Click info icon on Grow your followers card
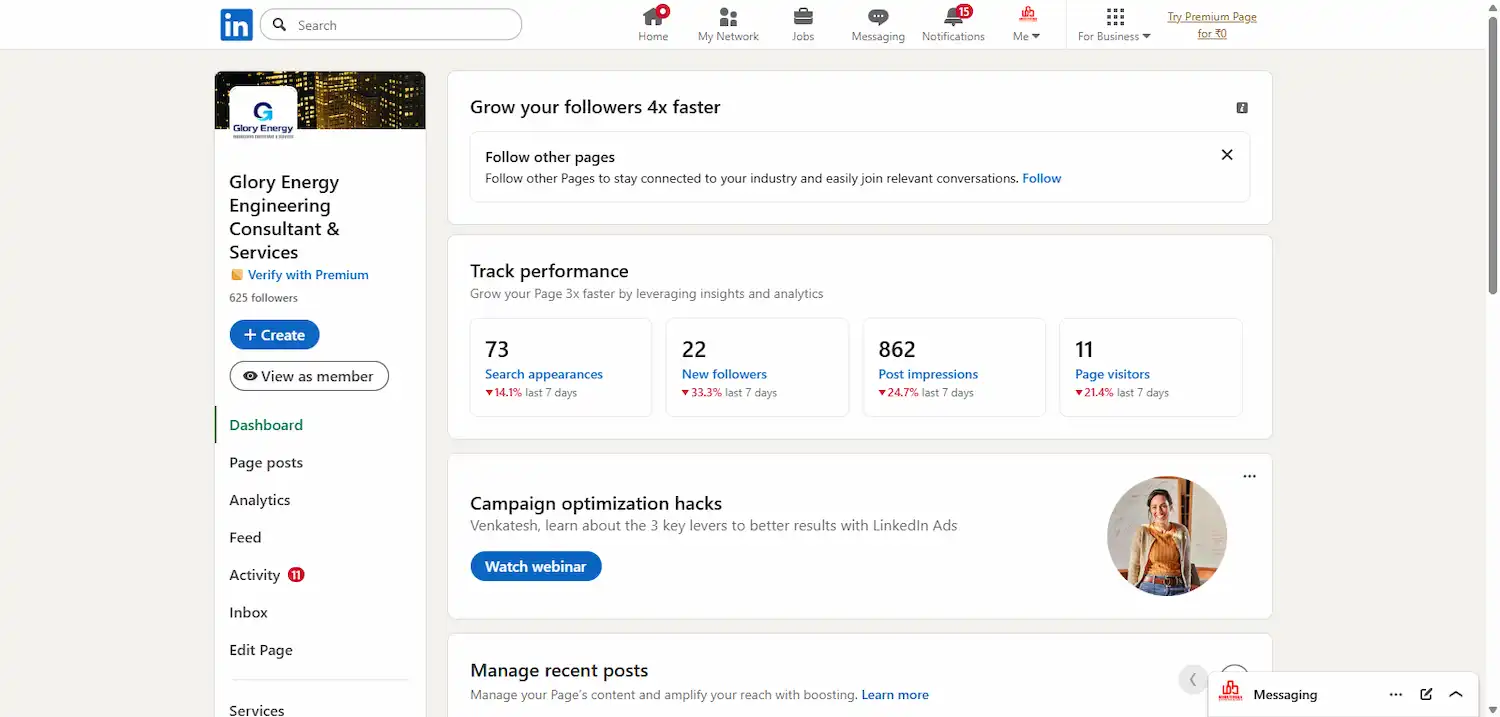The width and height of the screenshot is (1500, 717). [1242, 107]
